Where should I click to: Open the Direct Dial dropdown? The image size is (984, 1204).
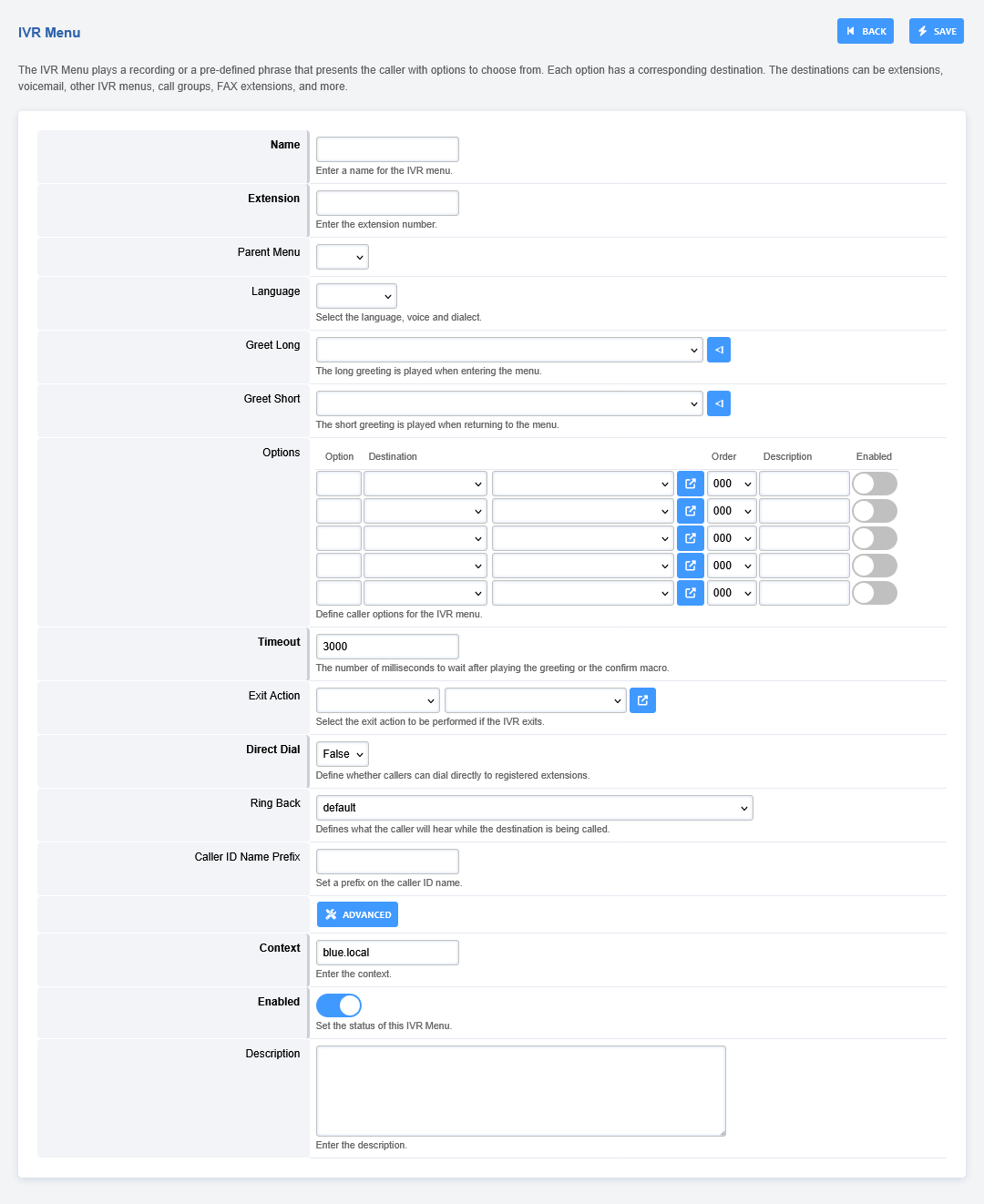[x=343, y=754]
